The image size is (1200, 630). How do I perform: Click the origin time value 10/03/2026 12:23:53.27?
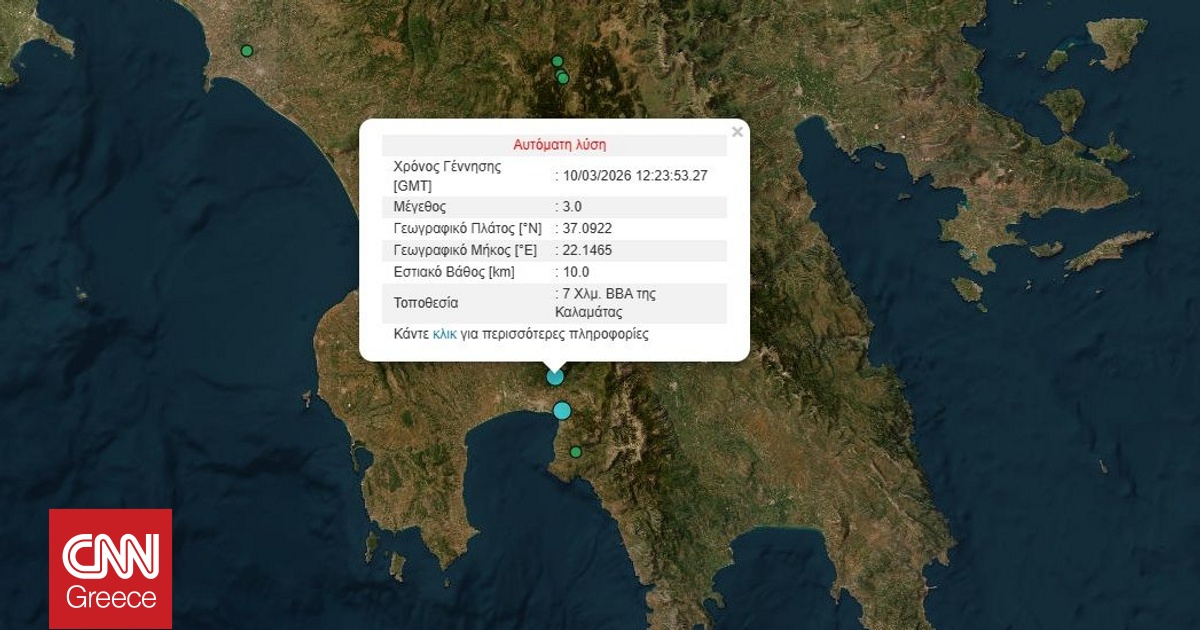coord(635,176)
